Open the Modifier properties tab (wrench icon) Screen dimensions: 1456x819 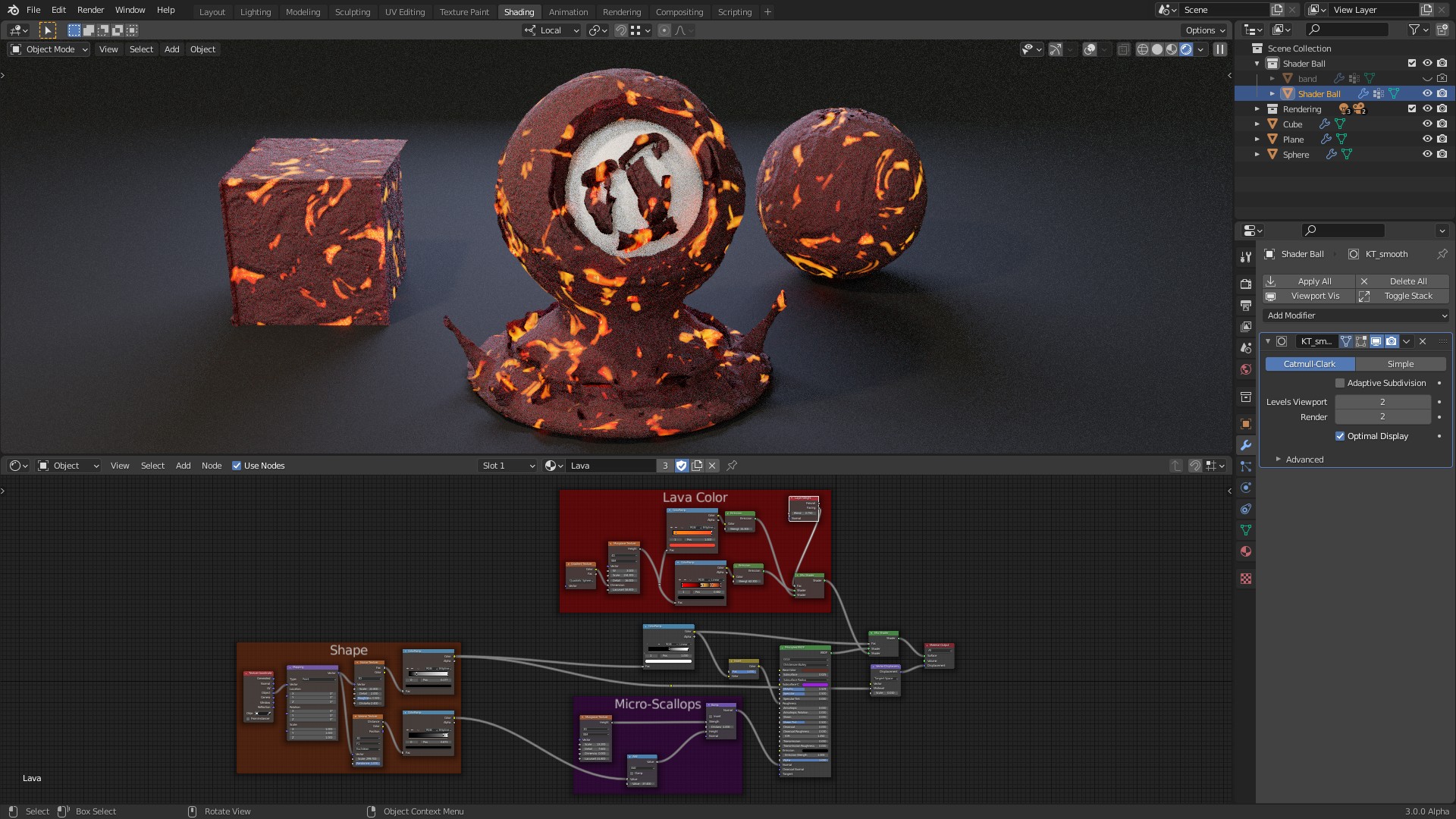pyautogui.click(x=1245, y=445)
